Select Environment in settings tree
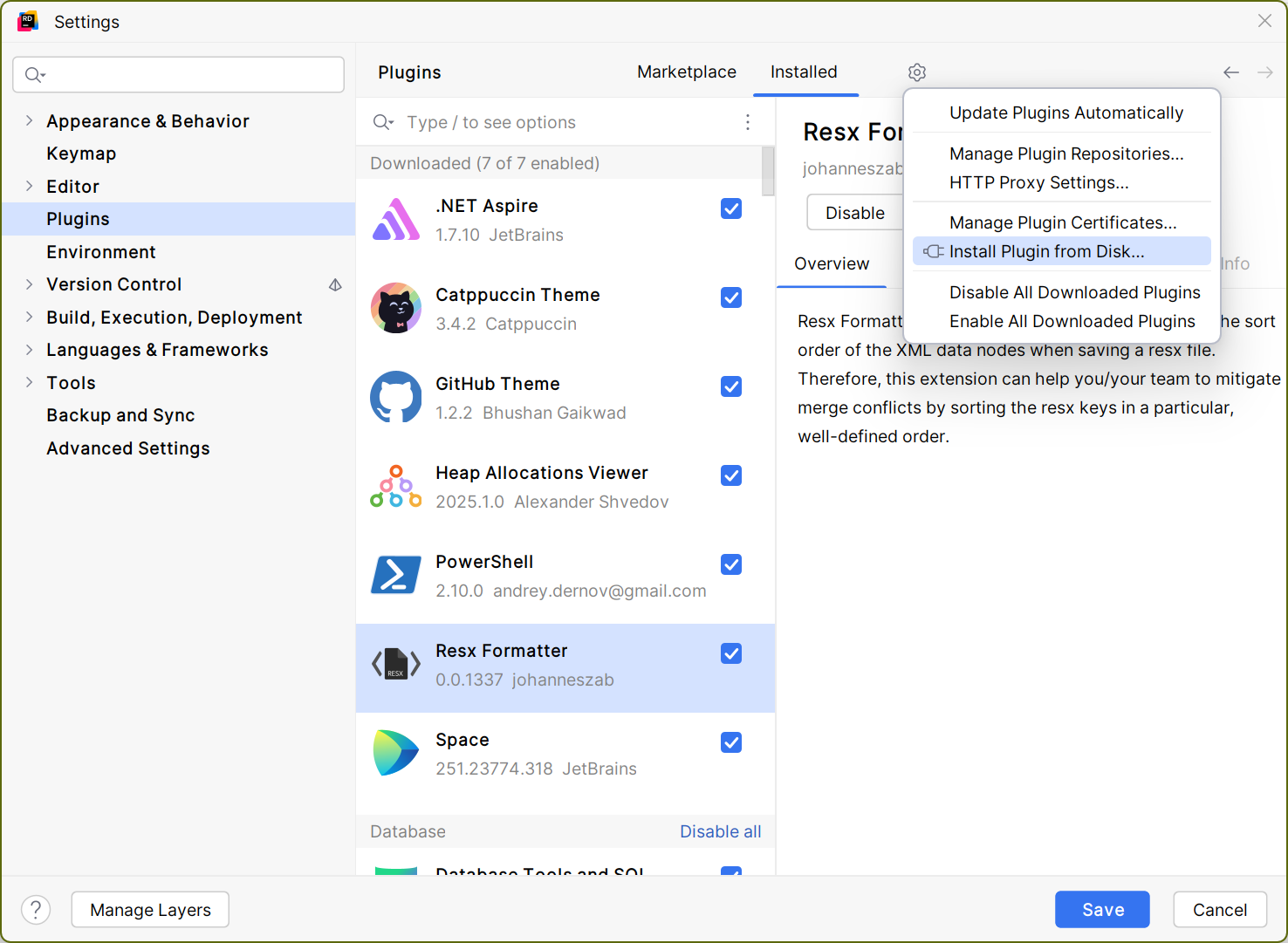The height and width of the screenshot is (943, 1288). 178,252
